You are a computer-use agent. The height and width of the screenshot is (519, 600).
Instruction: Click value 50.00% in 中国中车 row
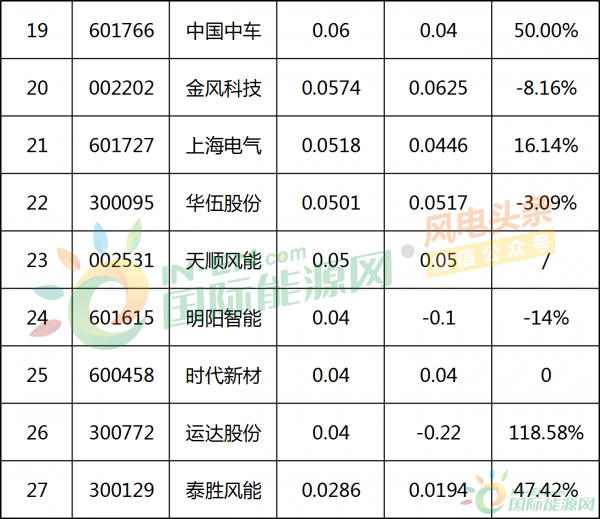[546, 31]
